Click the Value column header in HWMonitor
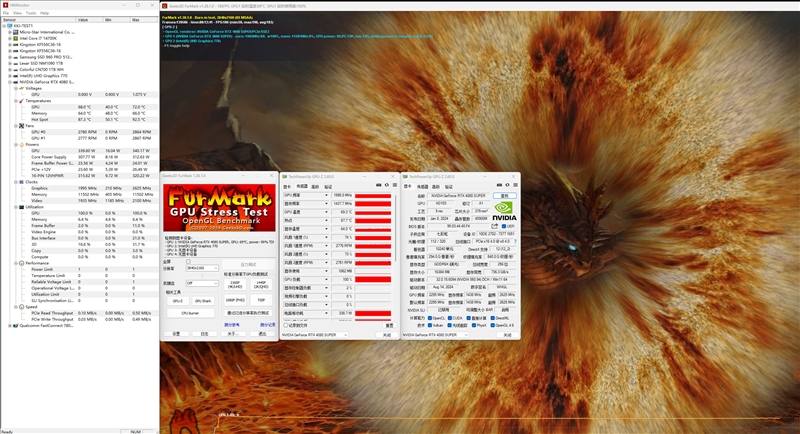 click(x=89, y=19)
